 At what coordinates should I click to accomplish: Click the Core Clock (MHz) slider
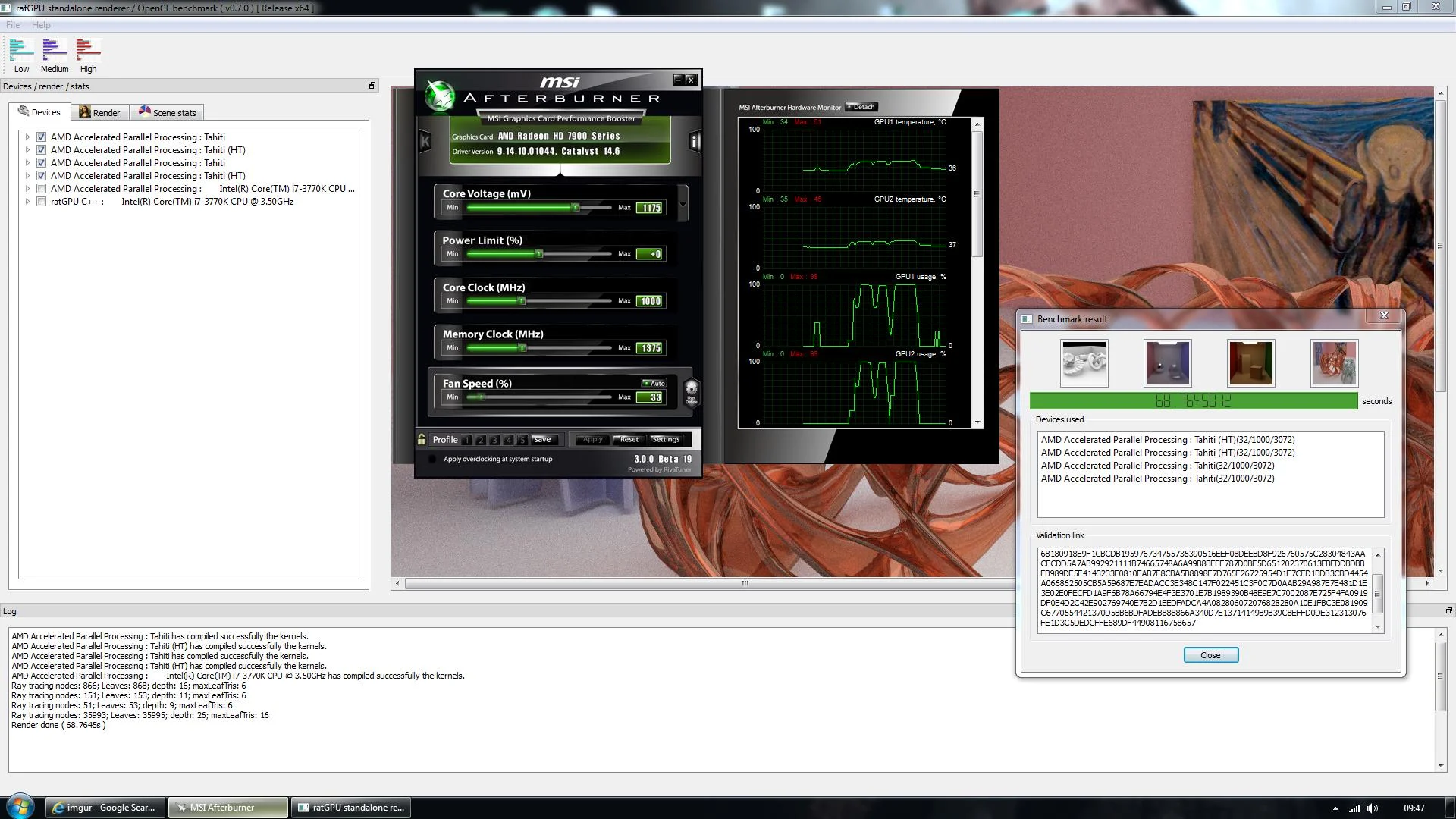(539, 301)
